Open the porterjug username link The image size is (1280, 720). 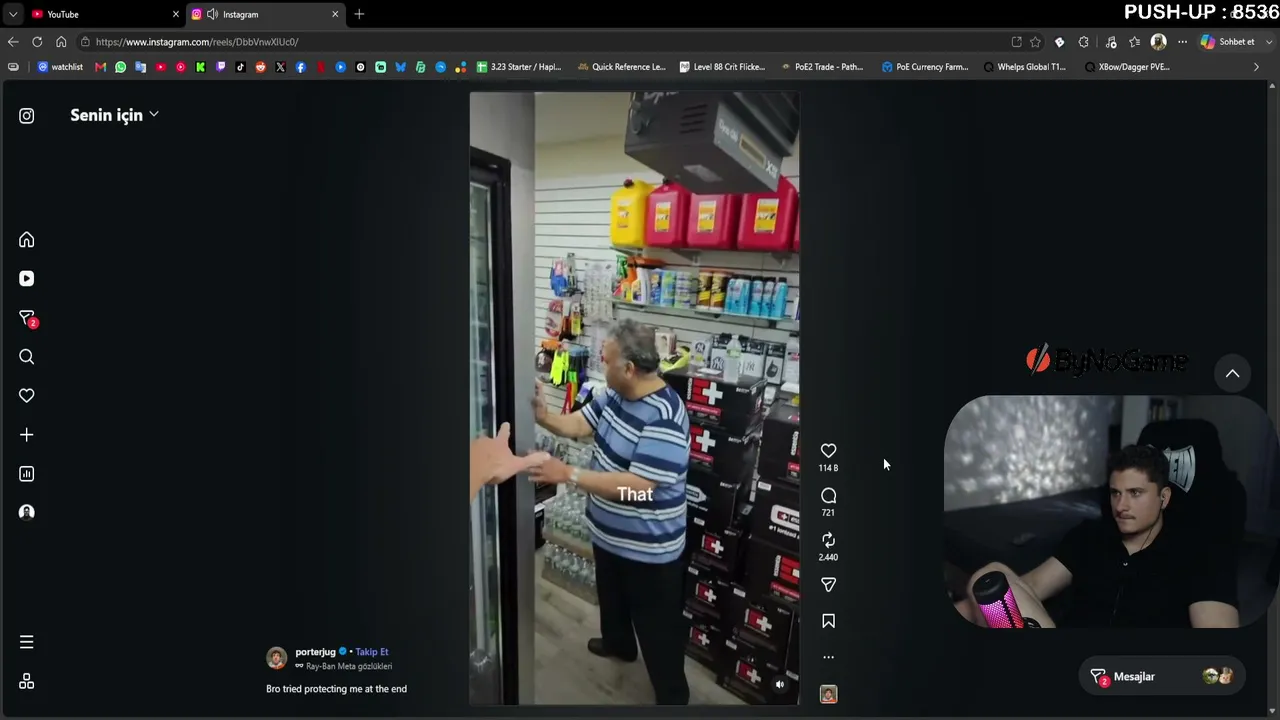coord(315,652)
